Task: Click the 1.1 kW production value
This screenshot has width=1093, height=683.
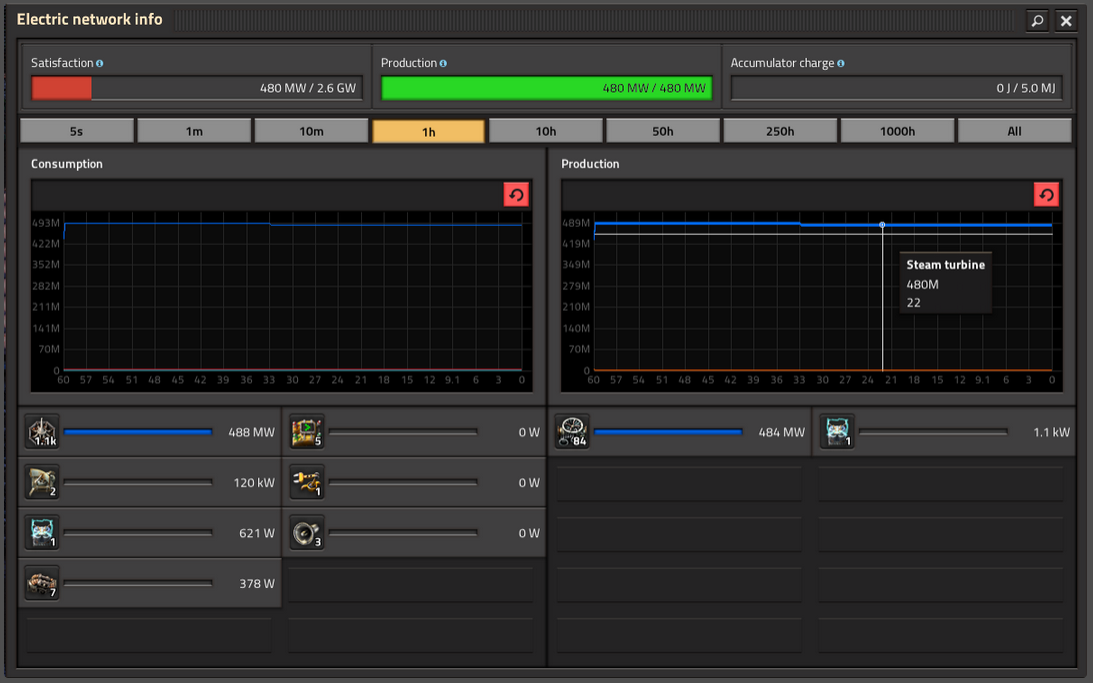Action: tap(1051, 432)
